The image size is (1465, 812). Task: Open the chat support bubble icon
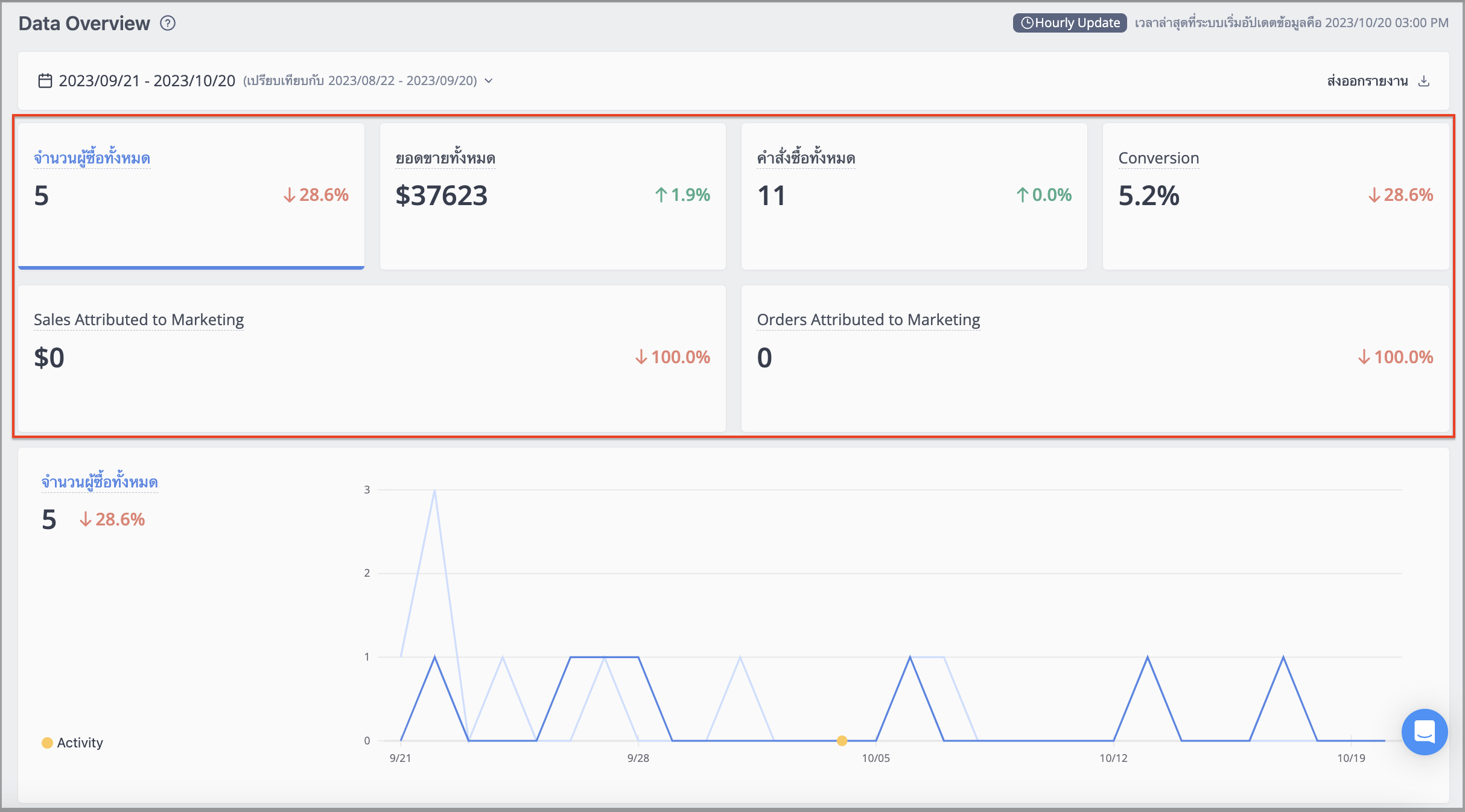coord(1425,732)
